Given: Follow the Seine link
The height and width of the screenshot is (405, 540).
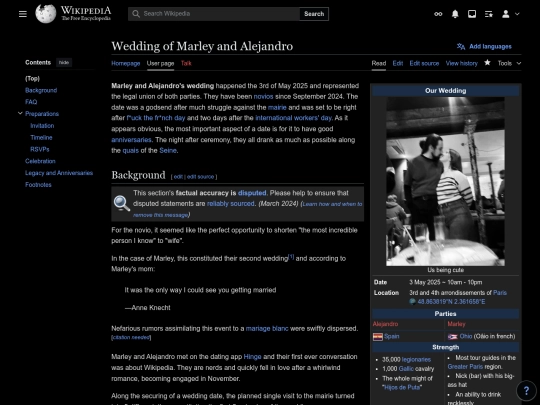Looking at the screenshot, I should pyautogui.click(x=168, y=150).
